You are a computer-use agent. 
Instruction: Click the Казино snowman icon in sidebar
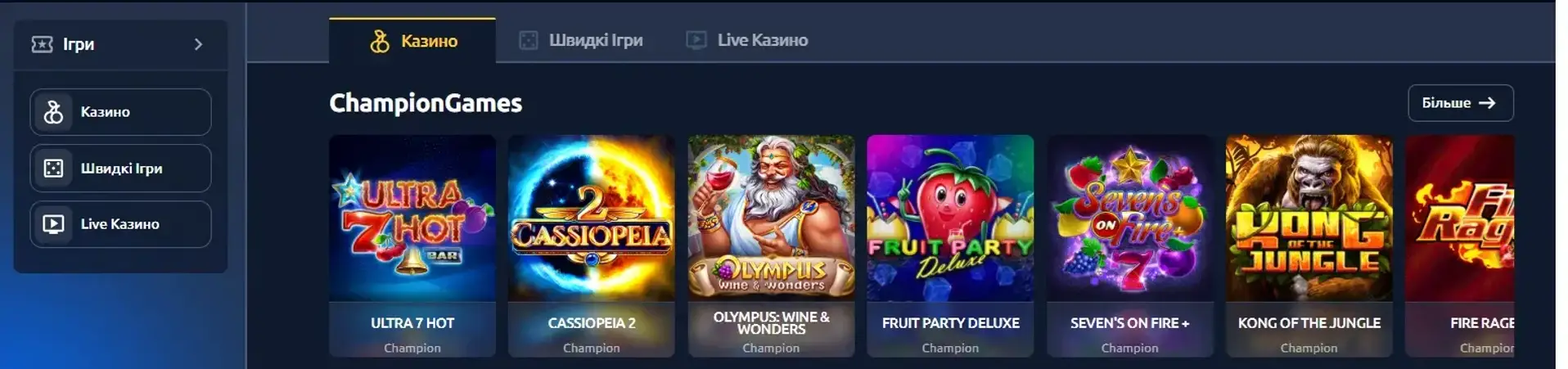tap(53, 112)
